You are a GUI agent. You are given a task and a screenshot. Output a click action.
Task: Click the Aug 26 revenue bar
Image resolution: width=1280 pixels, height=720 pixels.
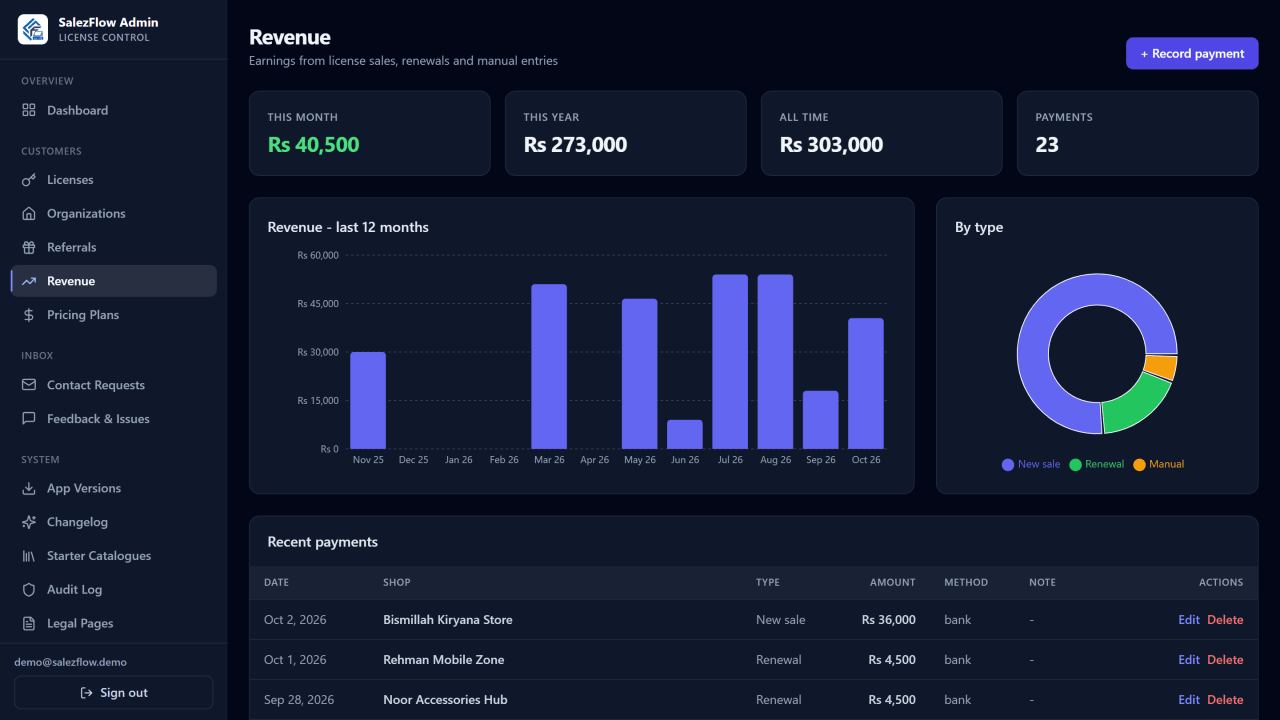[775, 362]
